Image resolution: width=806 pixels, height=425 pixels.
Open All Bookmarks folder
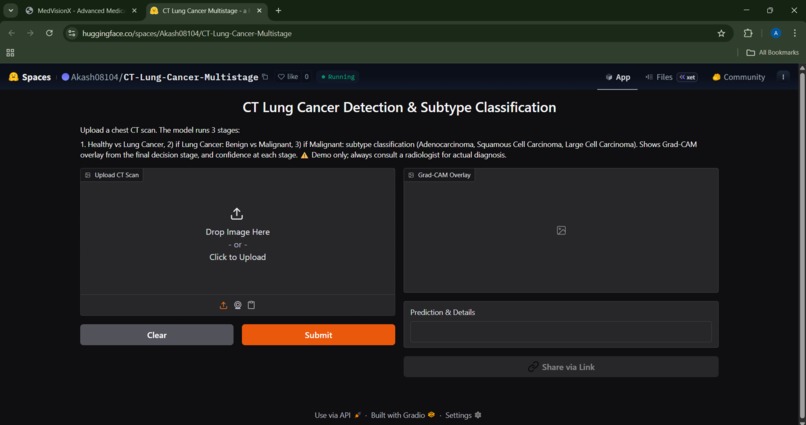coord(772,52)
